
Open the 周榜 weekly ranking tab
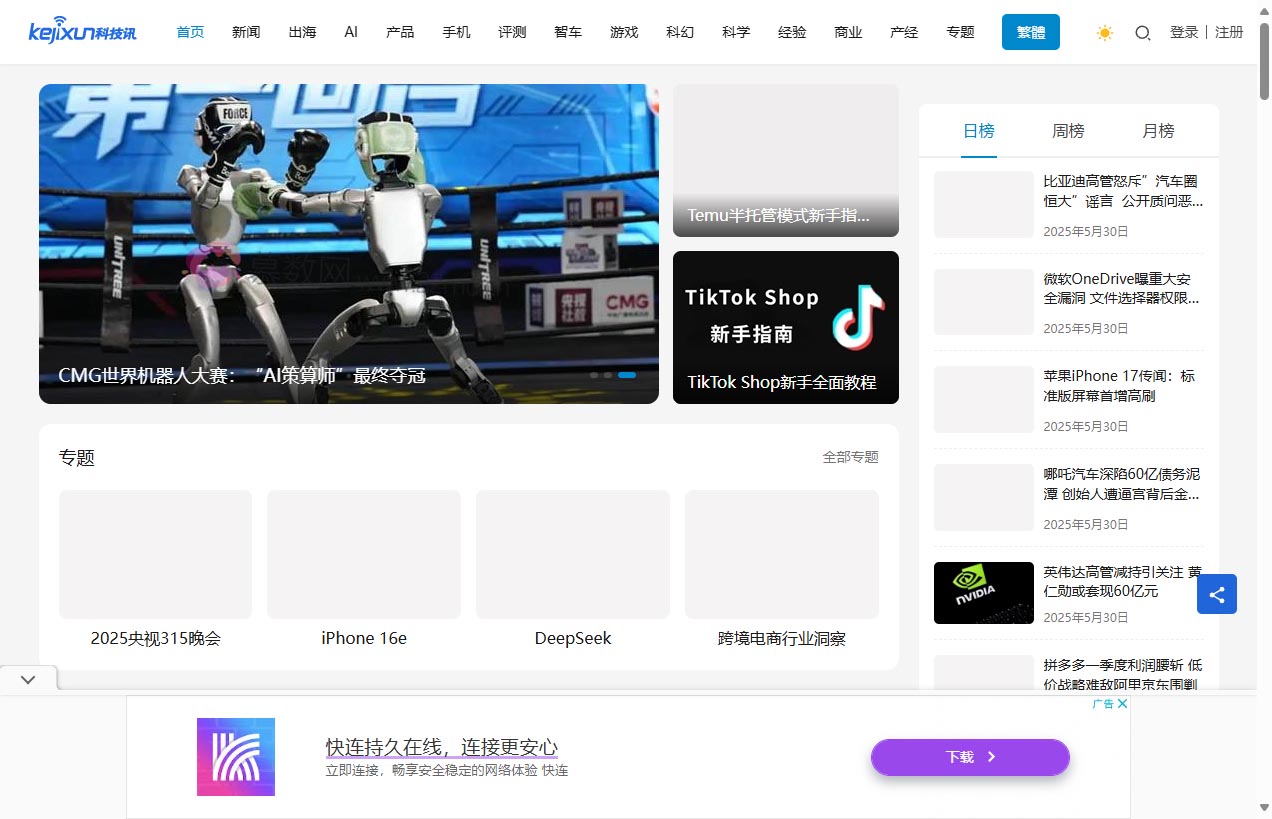(1068, 131)
